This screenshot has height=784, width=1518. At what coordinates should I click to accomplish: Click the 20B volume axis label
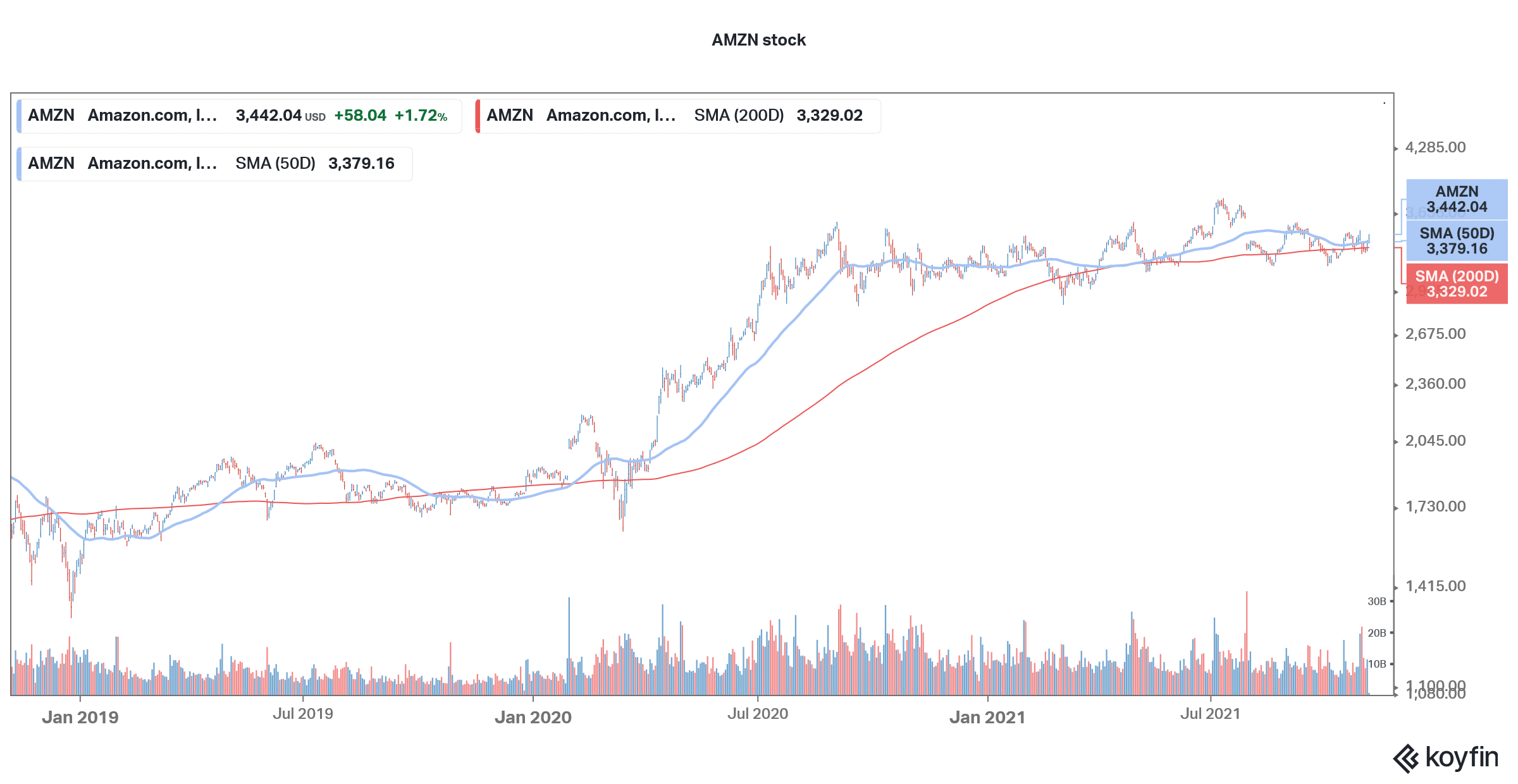pos(1377,633)
